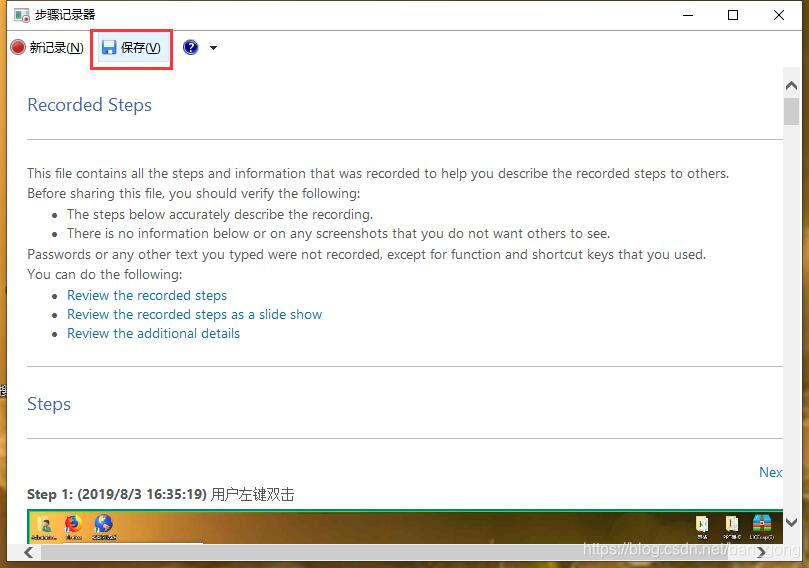This screenshot has width=809, height=568.
Task: Click the vertical scrollbar thumb
Action: point(791,111)
